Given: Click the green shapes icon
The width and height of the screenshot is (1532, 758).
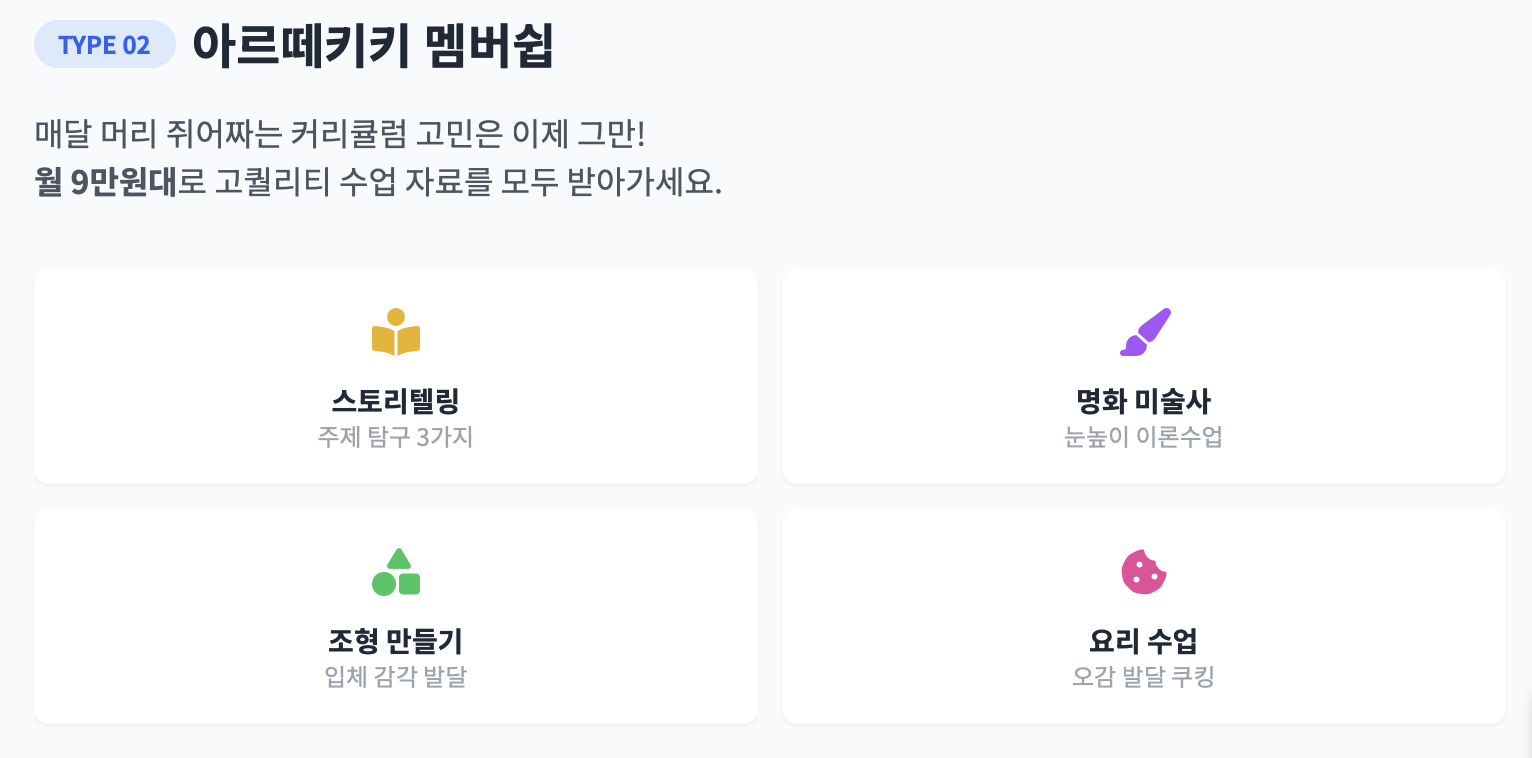Looking at the screenshot, I should [395, 573].
